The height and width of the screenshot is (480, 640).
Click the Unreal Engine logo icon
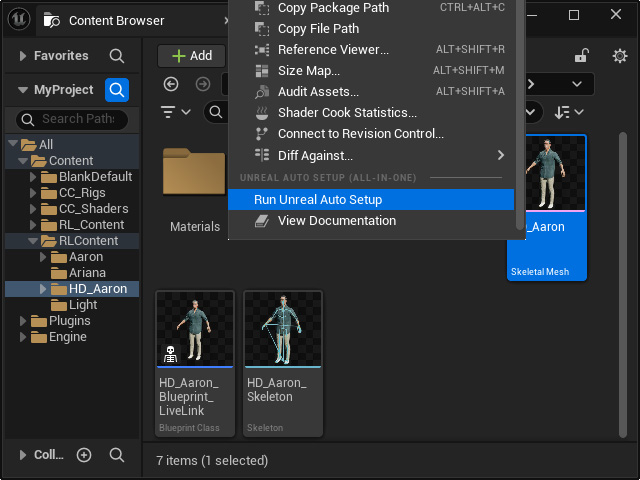tap(19, 19)
